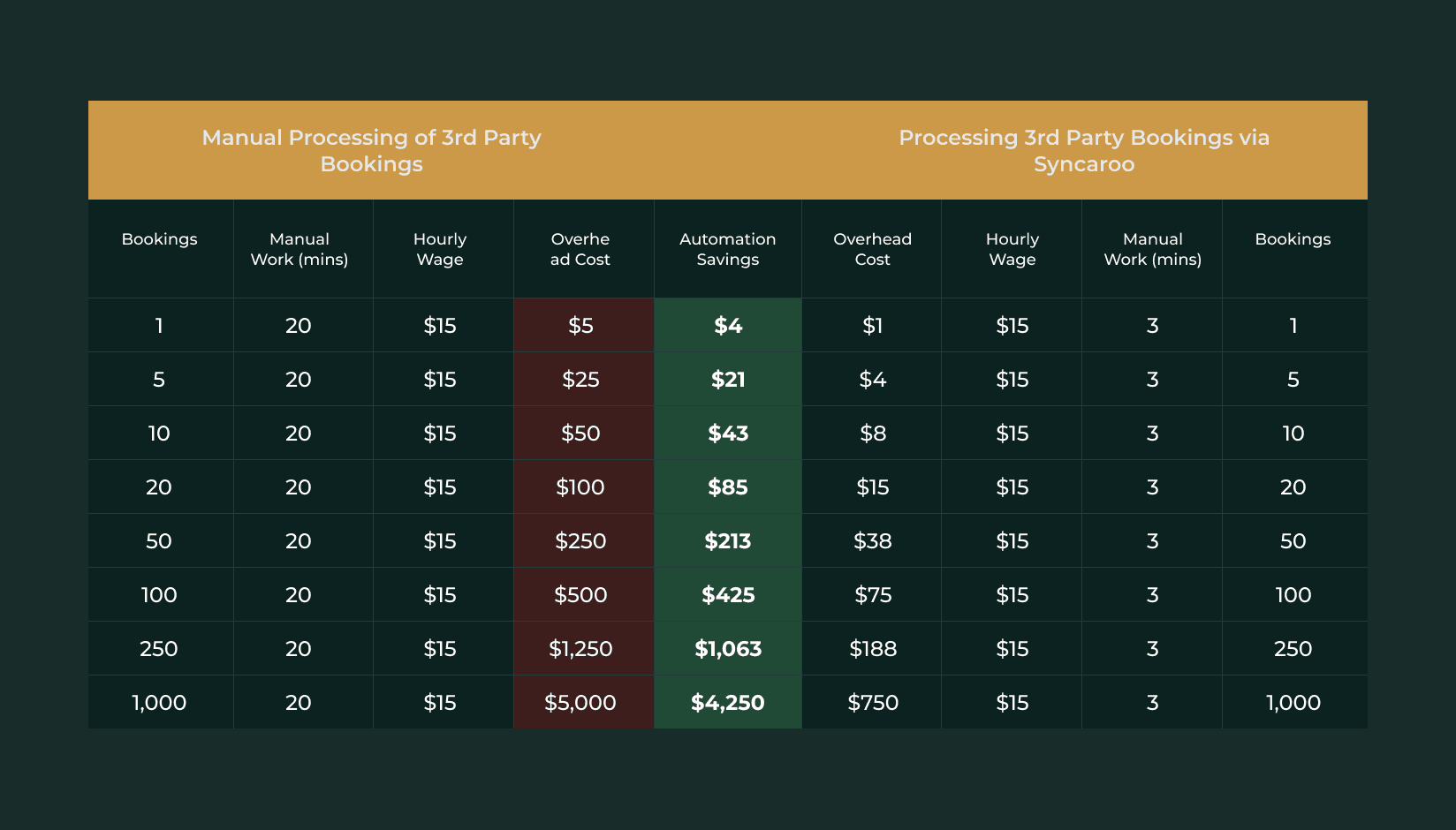The width and height of the screenshot is (1456, 830).
Task: Click the bold '$213' automation savings cell
Action: coord(728,541)
